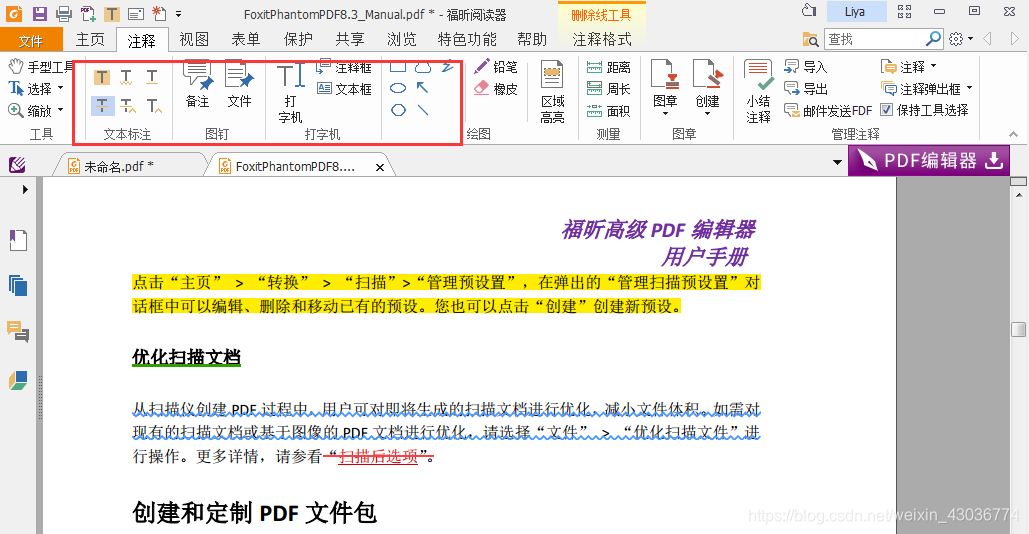Measure with the 周长 perimeter tool
Image resolution: width=1029 pixels, height=534 pixels.
point(608,89)
